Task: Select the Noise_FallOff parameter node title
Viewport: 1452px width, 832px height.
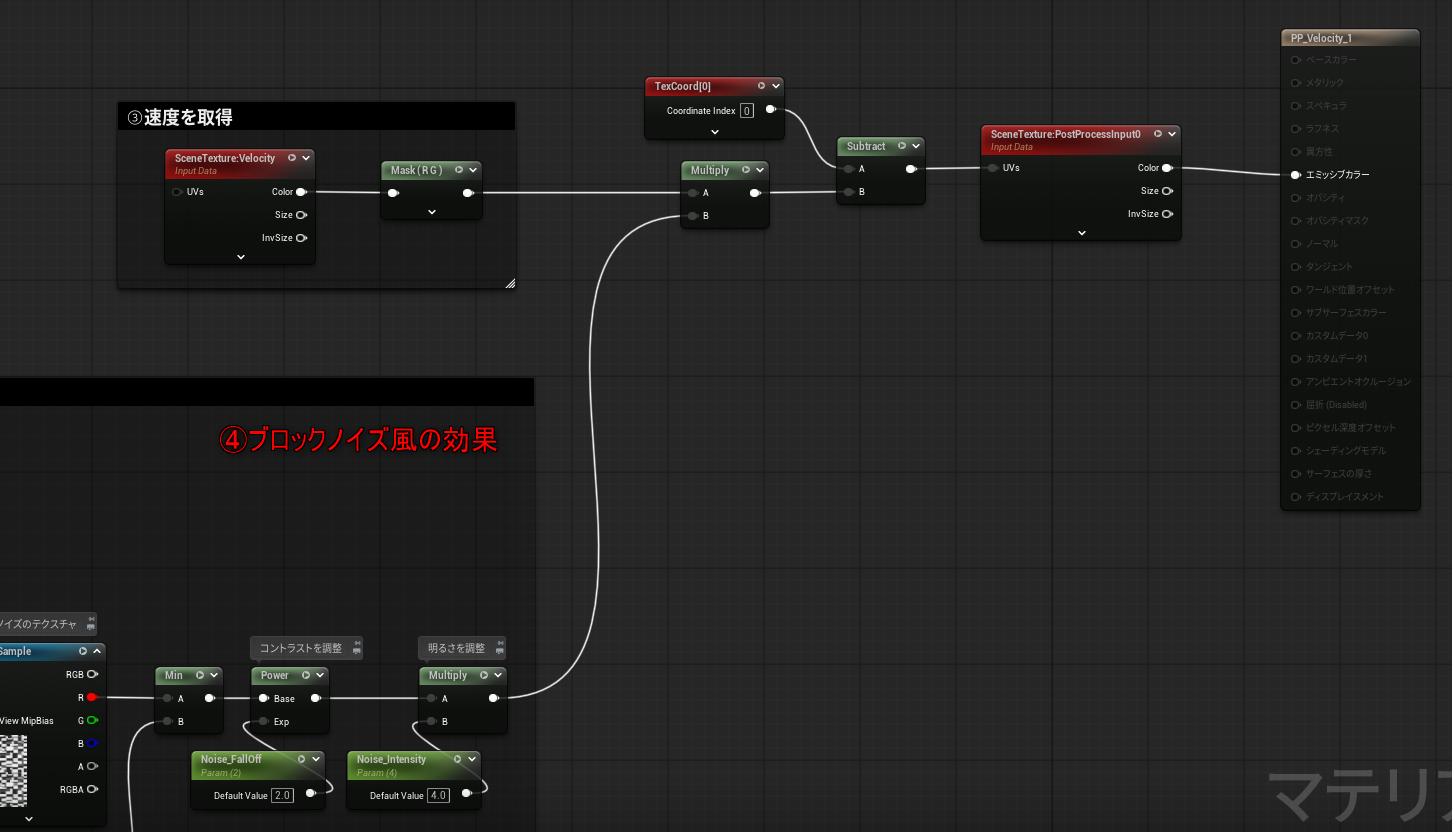Action: [231, 759]
